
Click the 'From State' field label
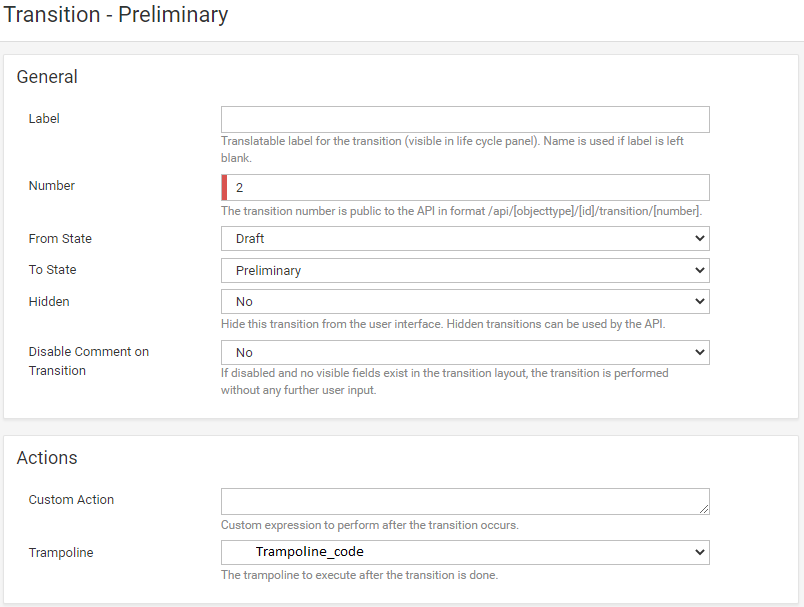[x=60, y=239]
